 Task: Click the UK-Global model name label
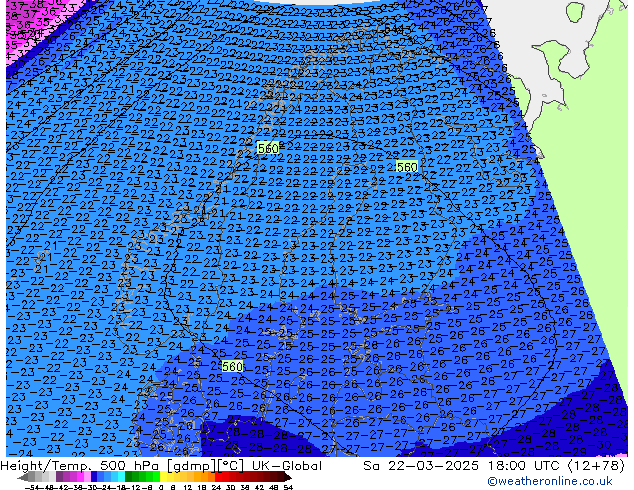click(x=287, y=465)
